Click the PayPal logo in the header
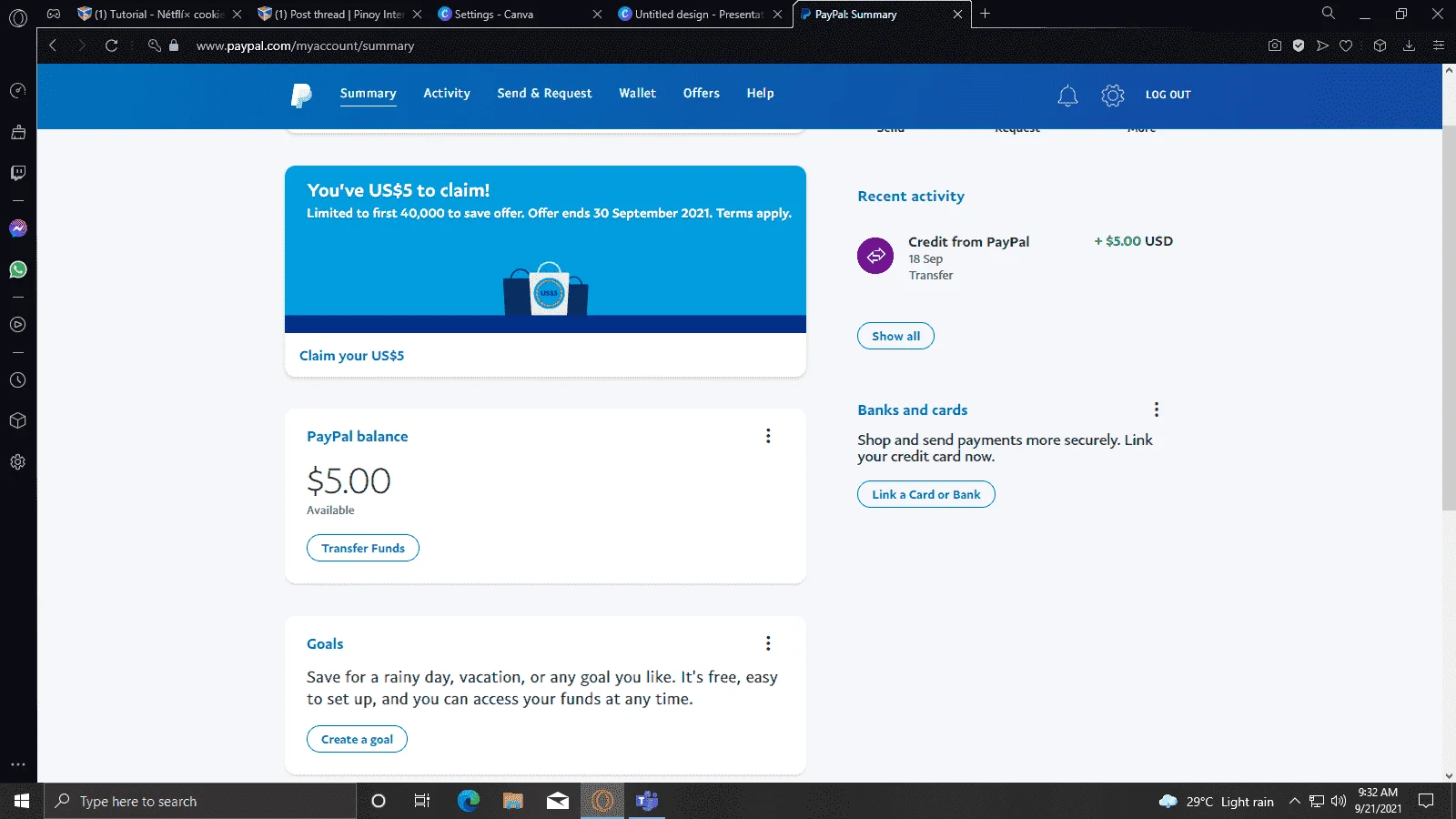Screen dimensions: 1456x819 301,95
